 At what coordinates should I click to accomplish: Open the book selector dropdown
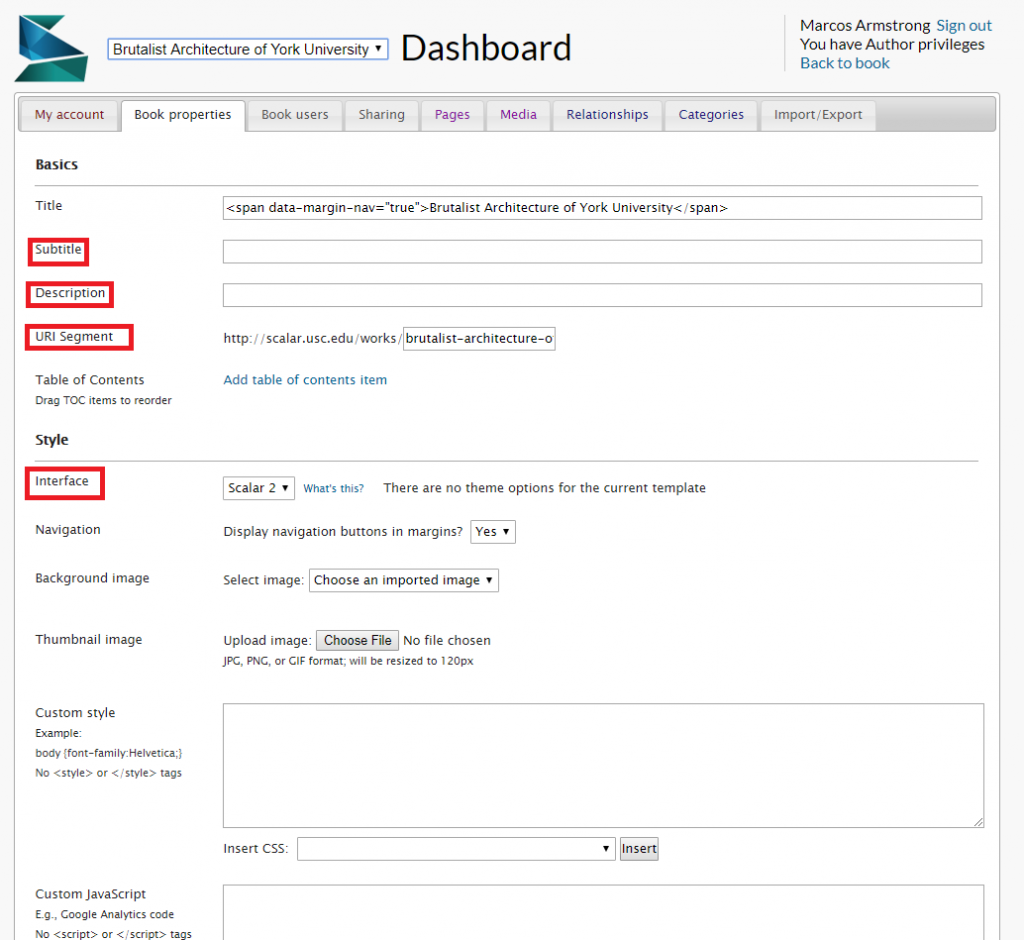pyautogui.click(x=248, y=49)
